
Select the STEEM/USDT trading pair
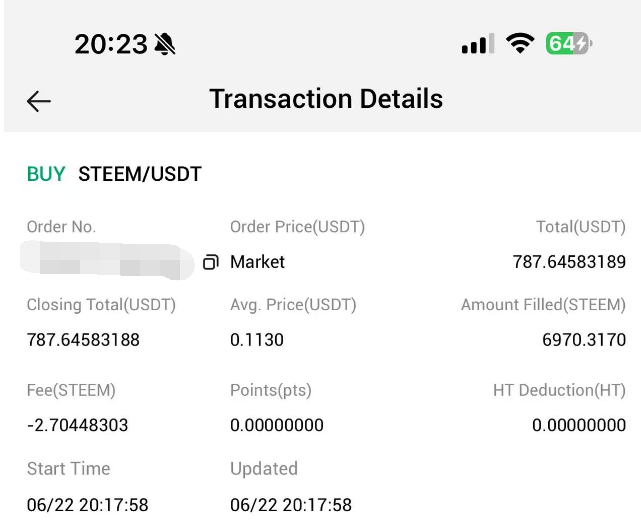[x=140, y=174]
